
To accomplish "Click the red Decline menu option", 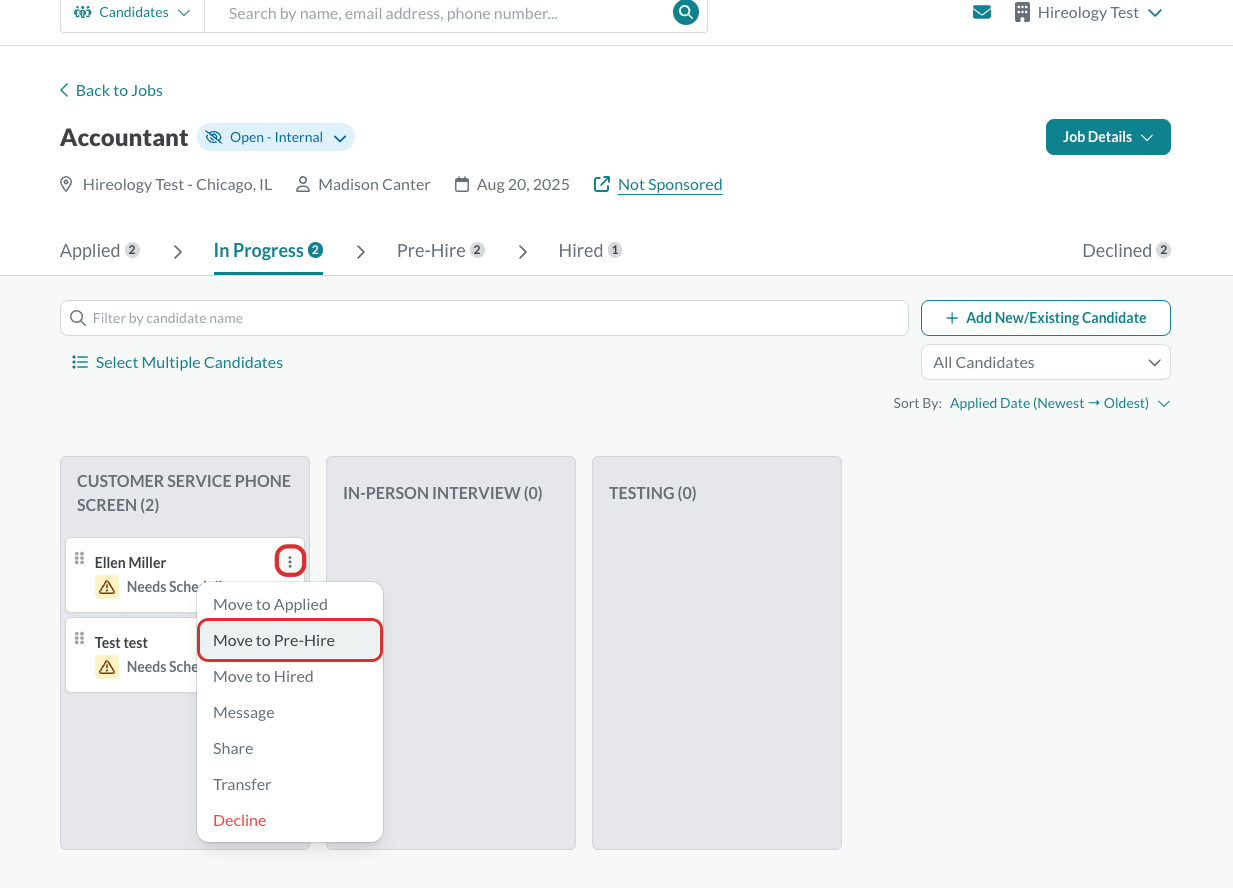I will (290, 820).
